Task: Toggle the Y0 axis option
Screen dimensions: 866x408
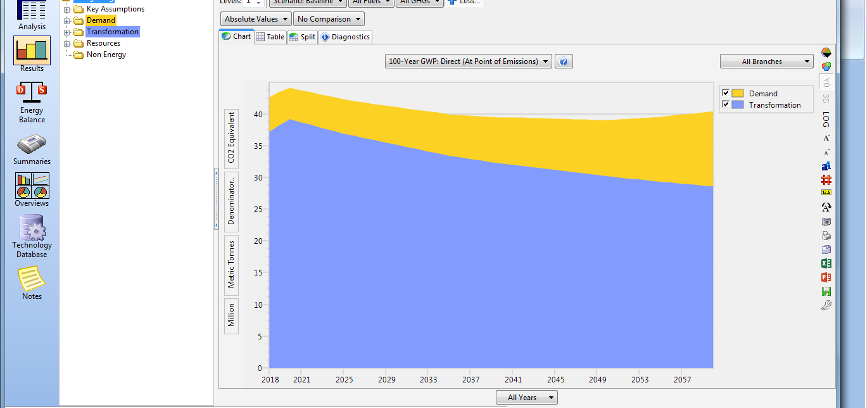Action: 826,82
